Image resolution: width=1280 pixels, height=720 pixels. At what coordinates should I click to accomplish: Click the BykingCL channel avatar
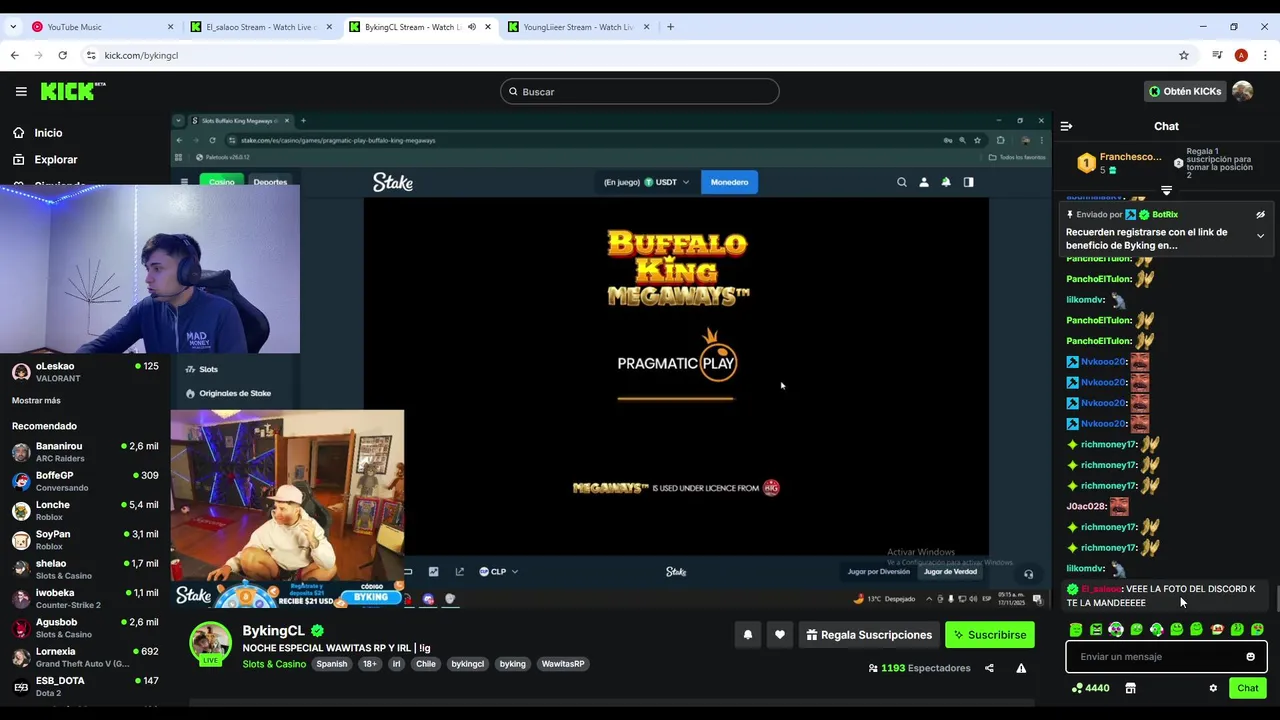click(211, 644)
